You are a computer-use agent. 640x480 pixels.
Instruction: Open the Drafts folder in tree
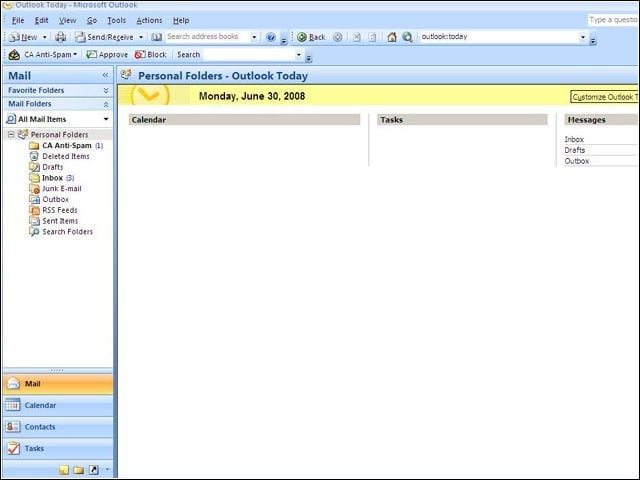click(x=52, y=167)
